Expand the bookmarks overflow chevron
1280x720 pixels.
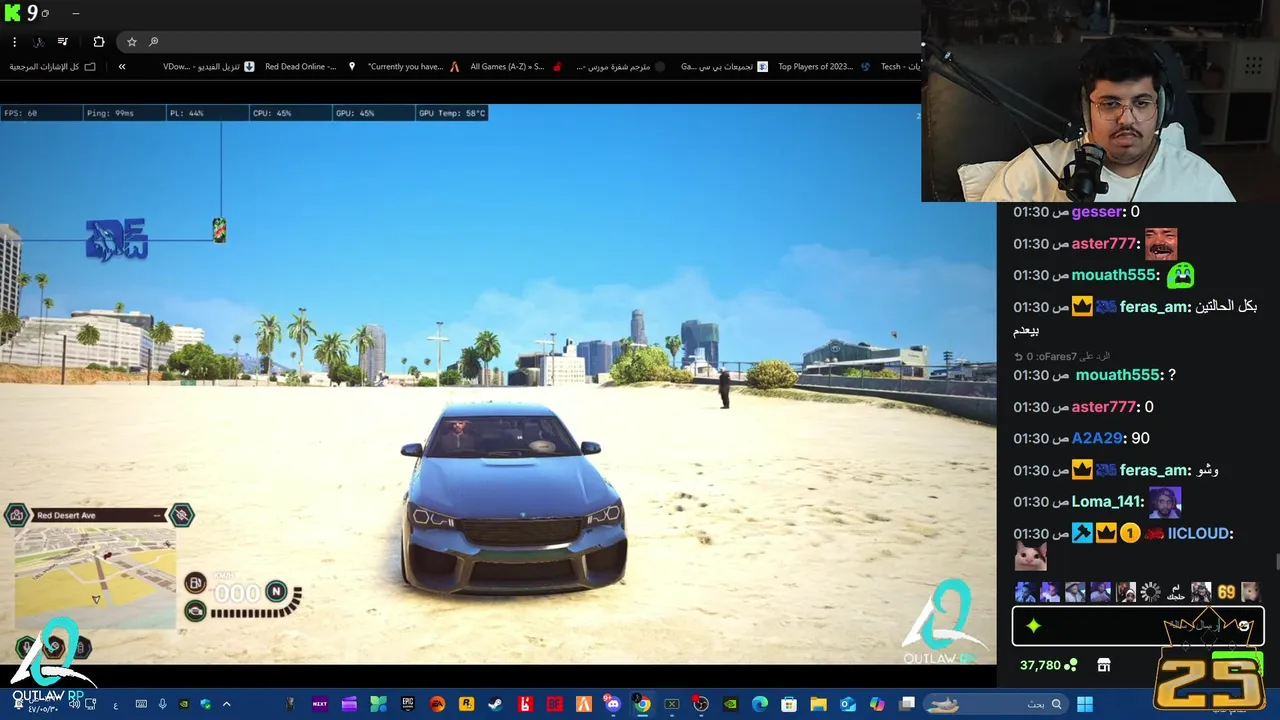click(122, 67)
